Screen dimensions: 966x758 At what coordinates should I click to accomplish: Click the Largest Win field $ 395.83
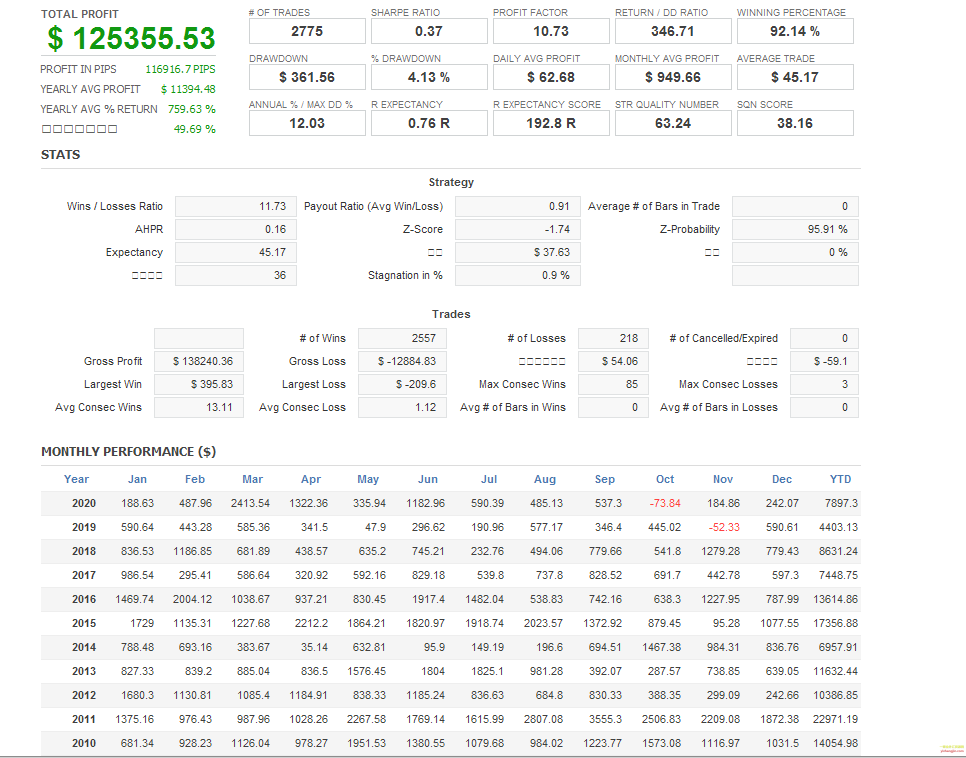click(199, 385)
